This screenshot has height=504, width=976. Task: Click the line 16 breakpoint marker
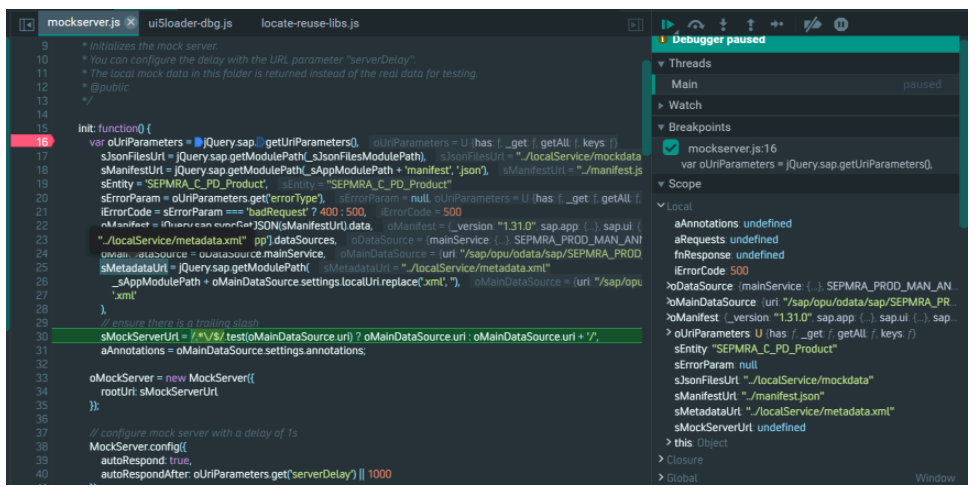click(x=33, y=142)
